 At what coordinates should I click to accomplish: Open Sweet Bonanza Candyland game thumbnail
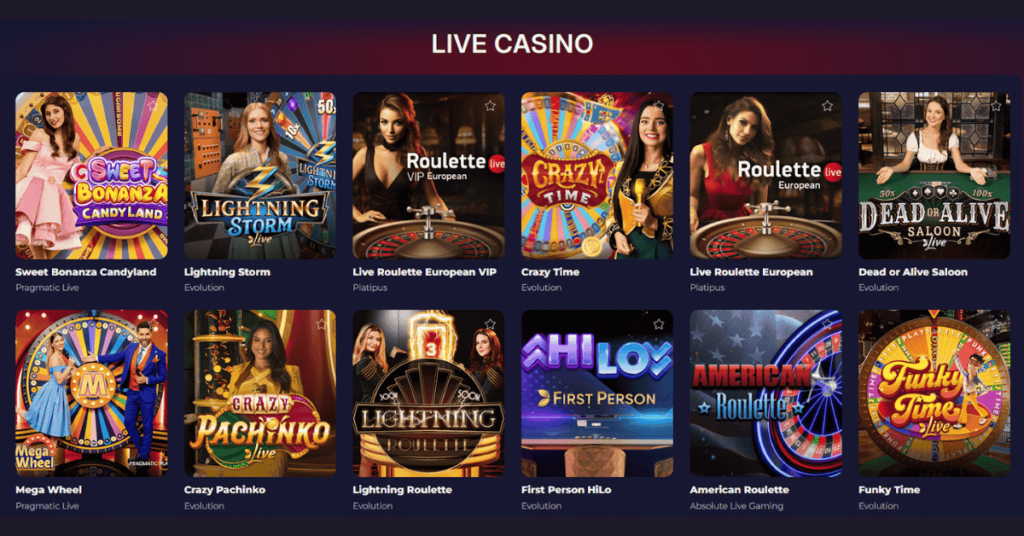click(x=91, y=176)
